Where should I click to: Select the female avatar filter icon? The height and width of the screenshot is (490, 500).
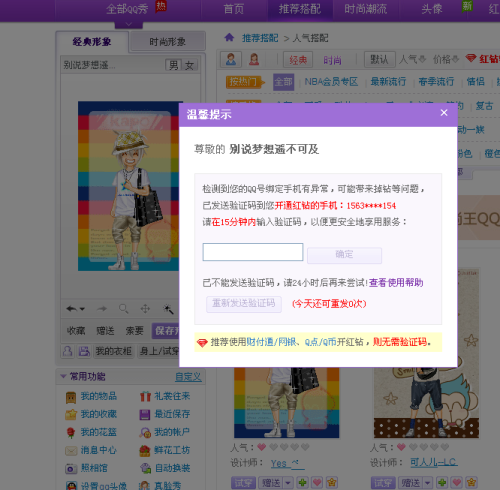(x=254, y=59)
